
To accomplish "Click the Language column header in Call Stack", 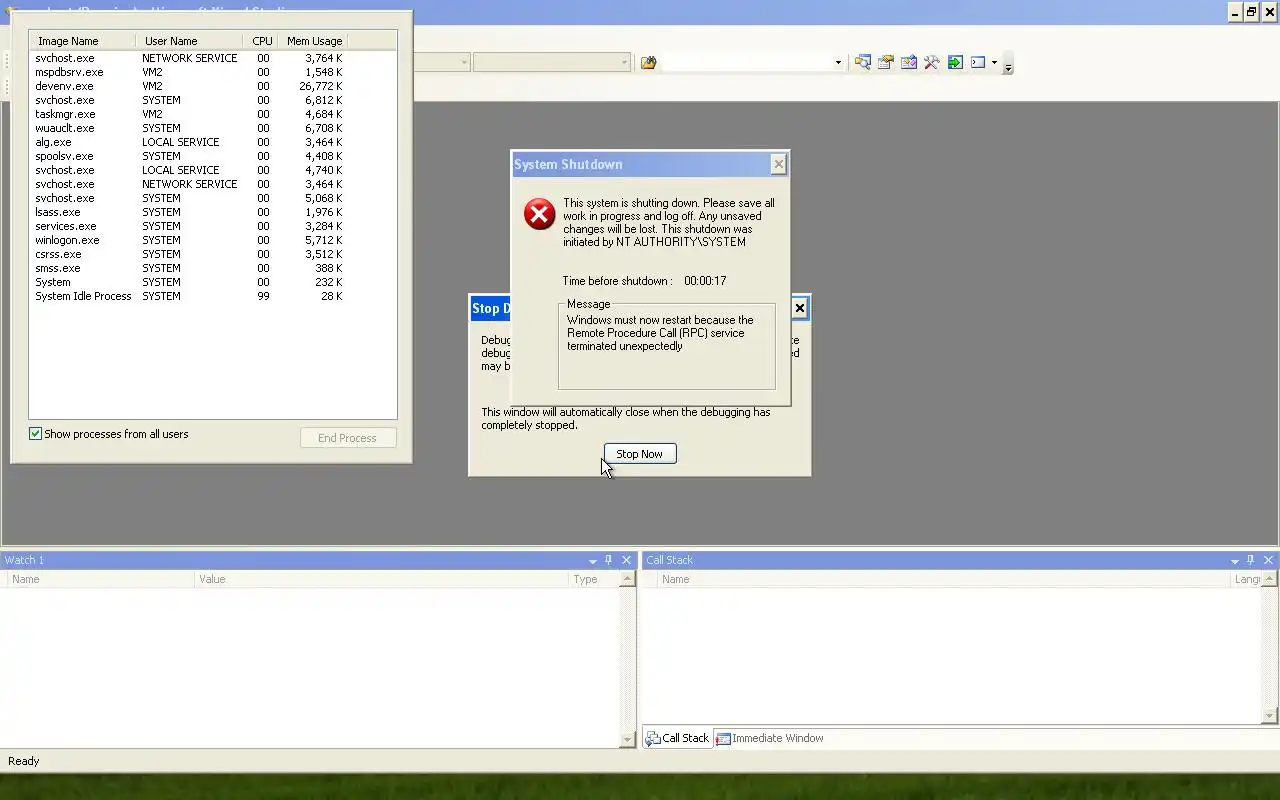I will [1247, 579].
